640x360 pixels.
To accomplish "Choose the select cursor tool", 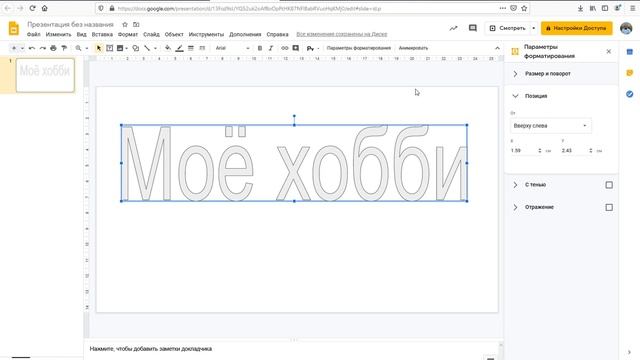I will click(98, 48).
